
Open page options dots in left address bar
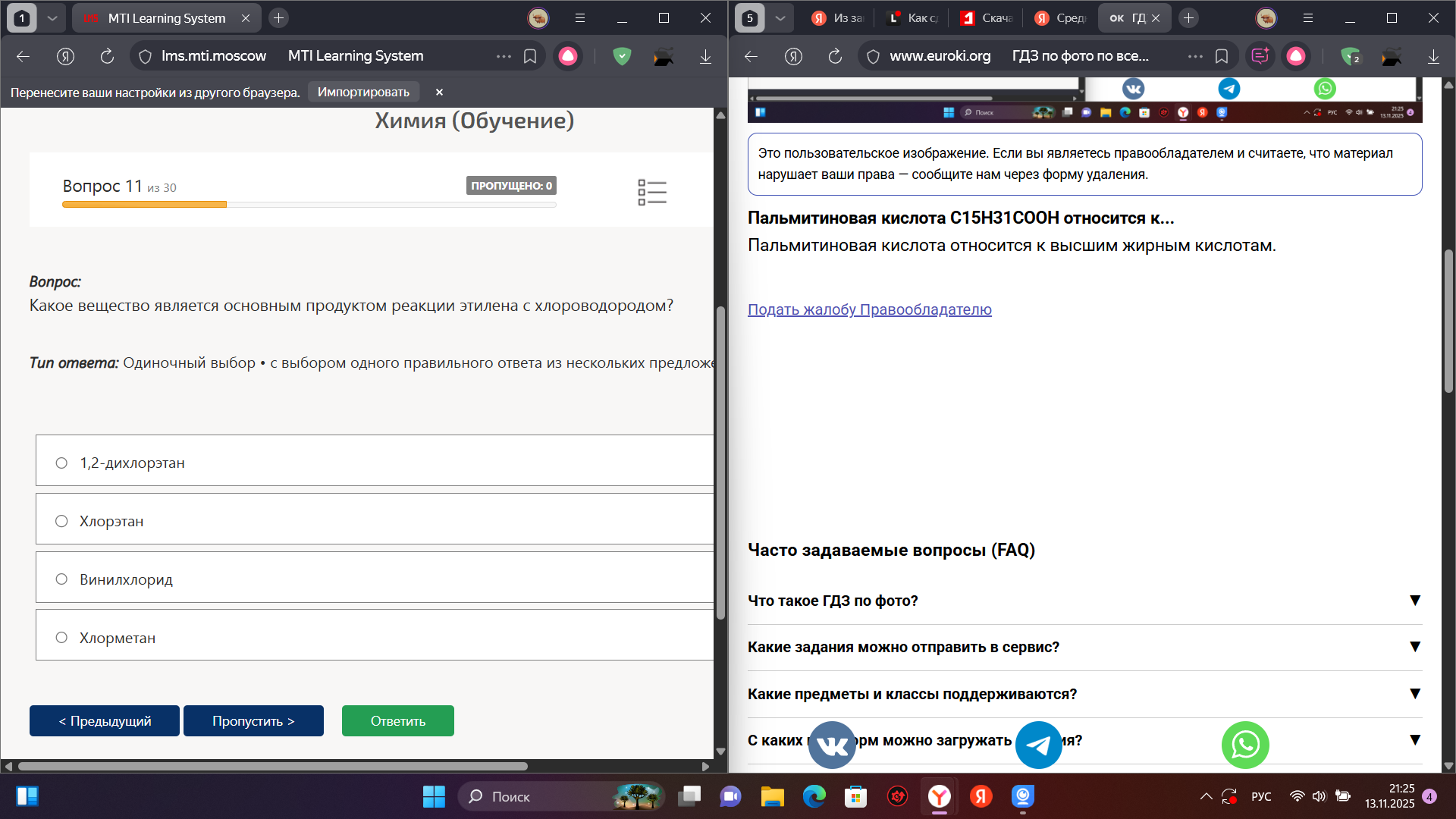point(504,56)
